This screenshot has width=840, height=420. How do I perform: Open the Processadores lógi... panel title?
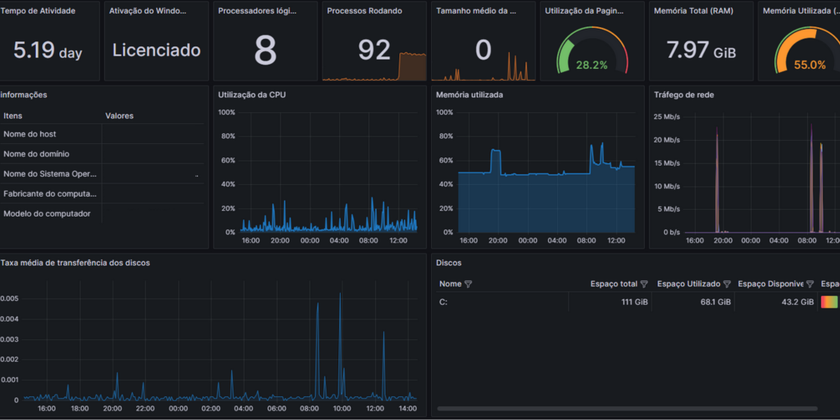click(x=255, y=11)
